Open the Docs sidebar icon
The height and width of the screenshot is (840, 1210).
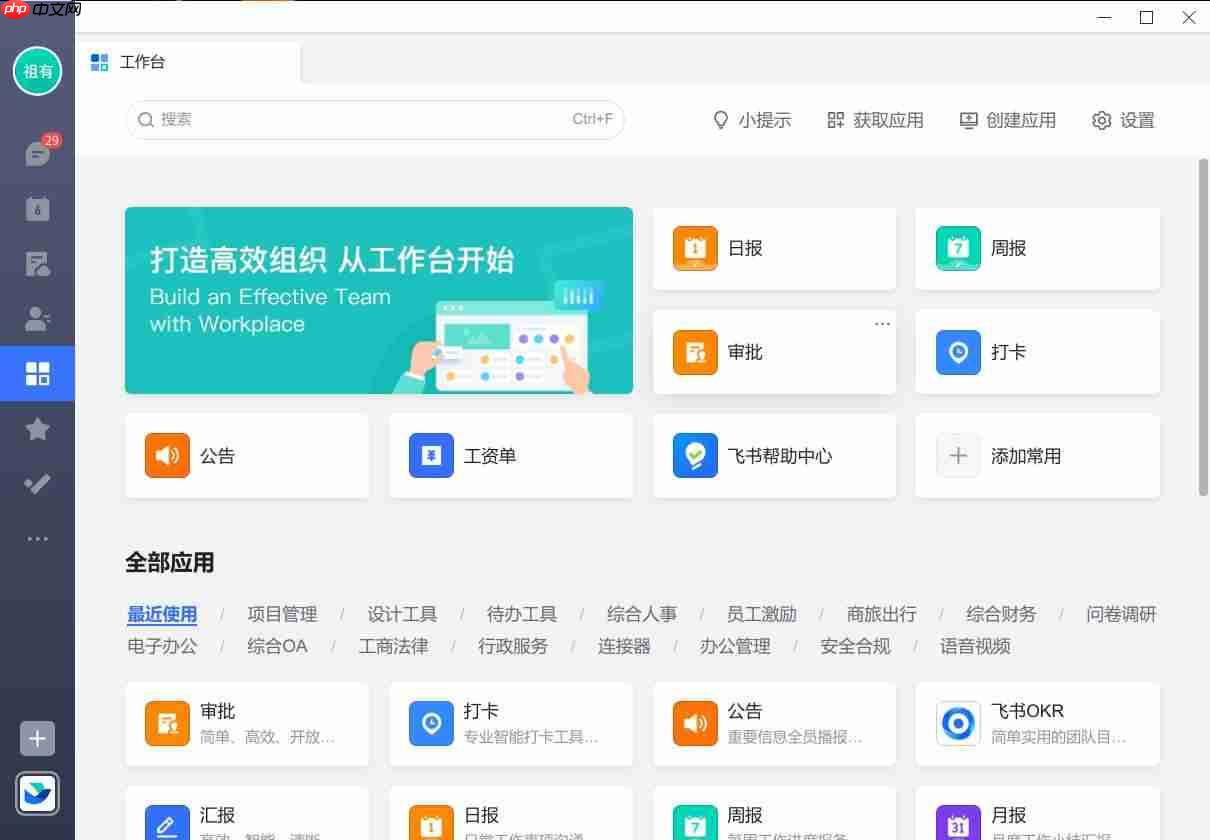pyautogui.click(x=37, y=263)
